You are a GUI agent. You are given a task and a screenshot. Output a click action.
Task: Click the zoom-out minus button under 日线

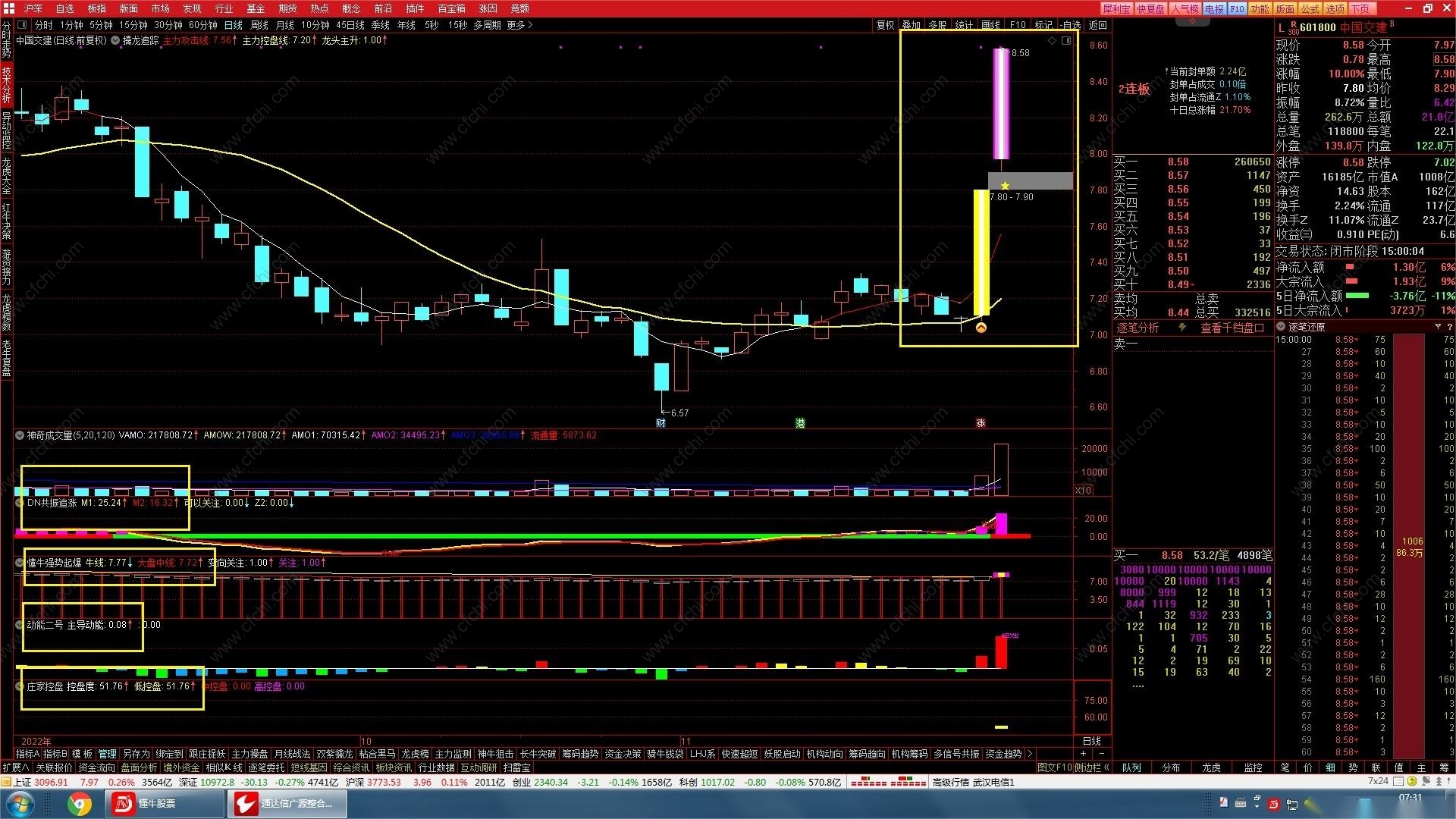1101,754
